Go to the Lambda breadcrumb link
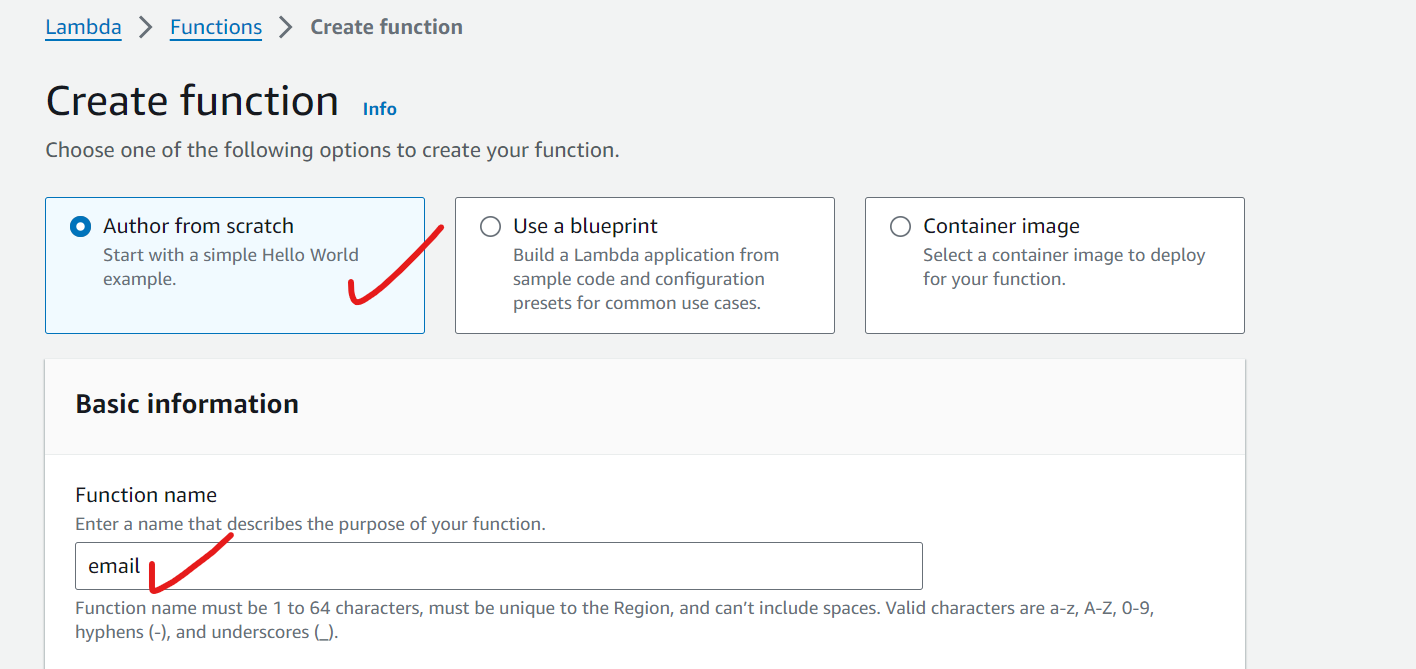 tap(83, 27)
